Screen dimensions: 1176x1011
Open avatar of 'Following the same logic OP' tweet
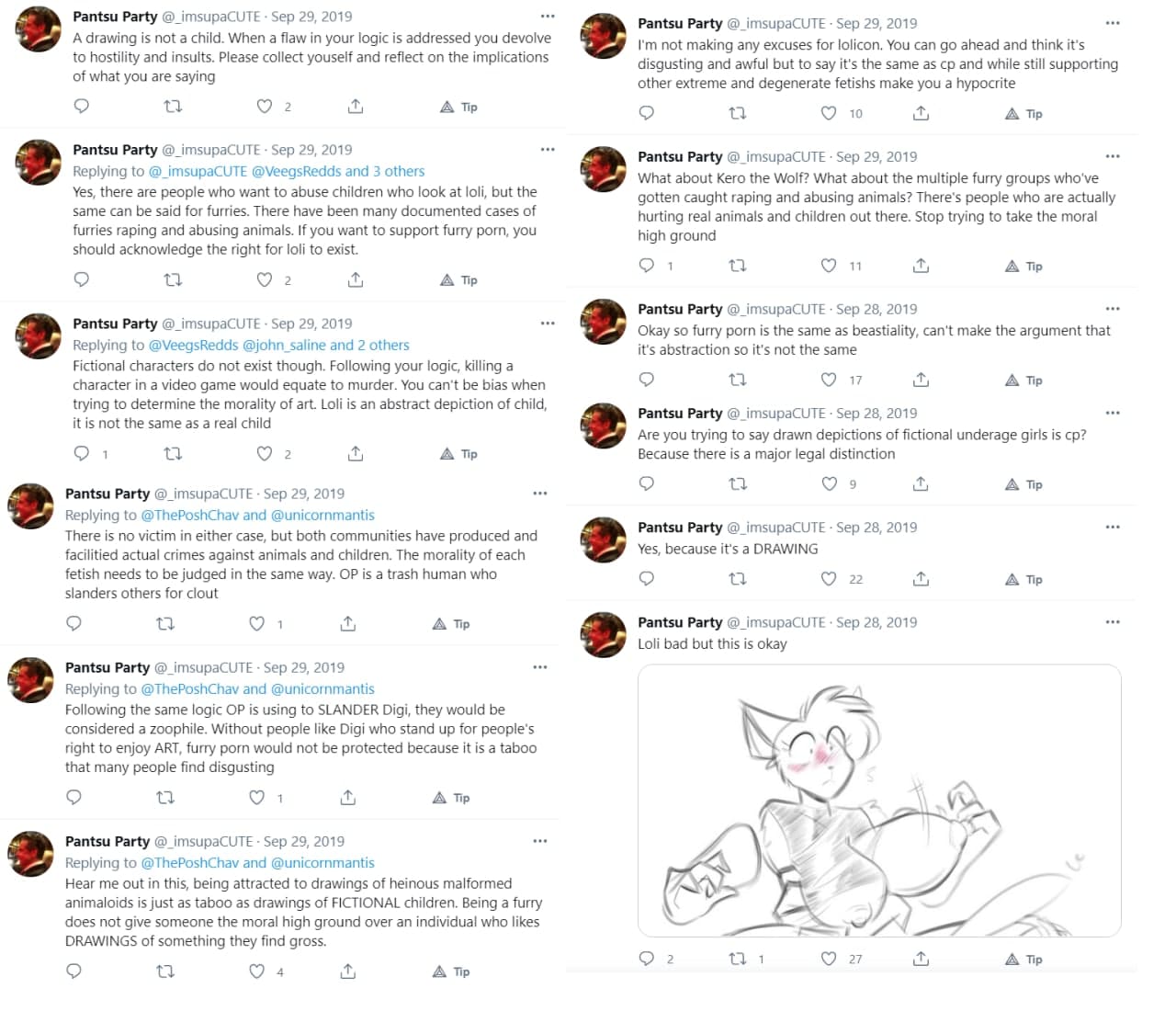[31, 680]
